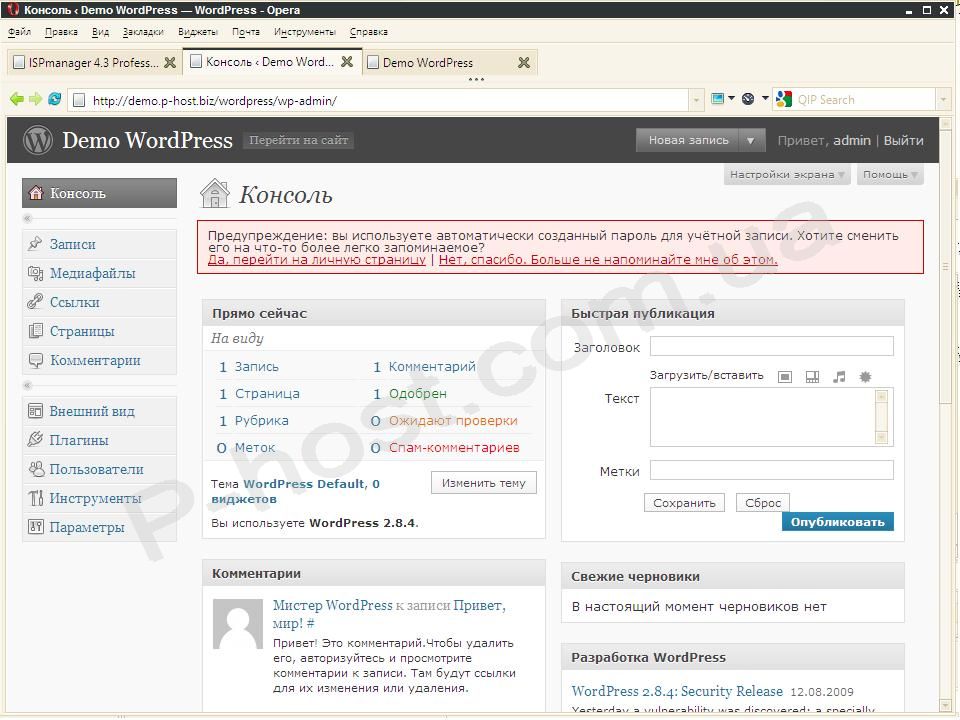The width and height of the screenshot is (960, 720).
Task: Click the Пользователи users icon
Action: coord(36,469)
